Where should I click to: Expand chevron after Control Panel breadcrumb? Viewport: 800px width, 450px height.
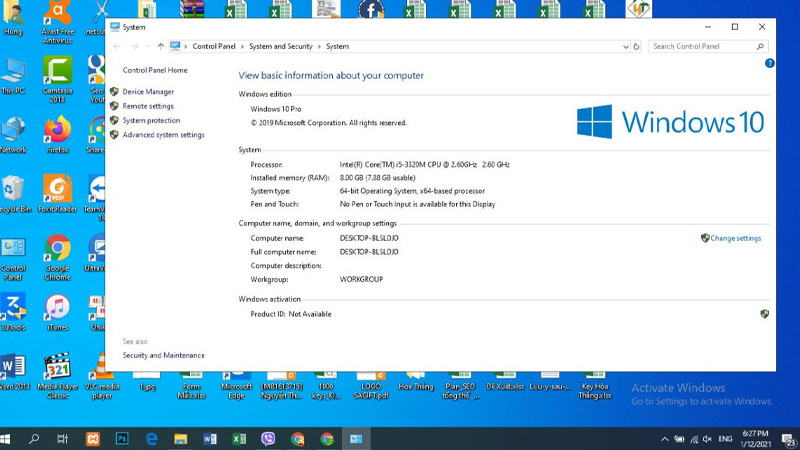click(x=242, y=46)
